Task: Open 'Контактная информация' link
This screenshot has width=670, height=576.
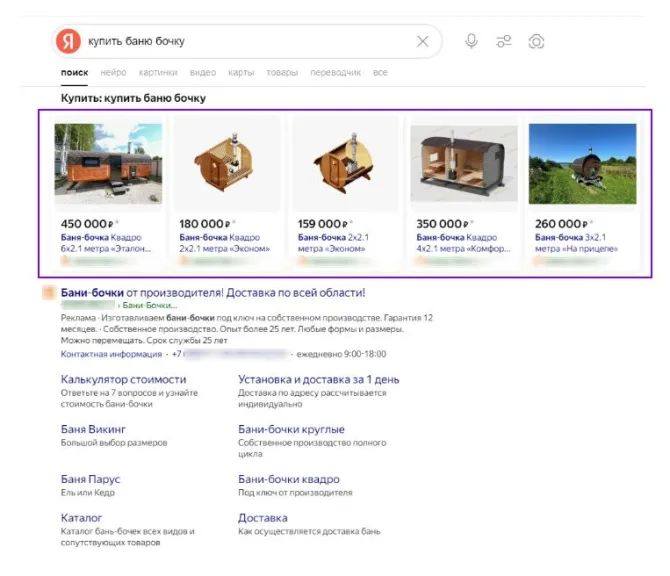Action: (111, 354)
